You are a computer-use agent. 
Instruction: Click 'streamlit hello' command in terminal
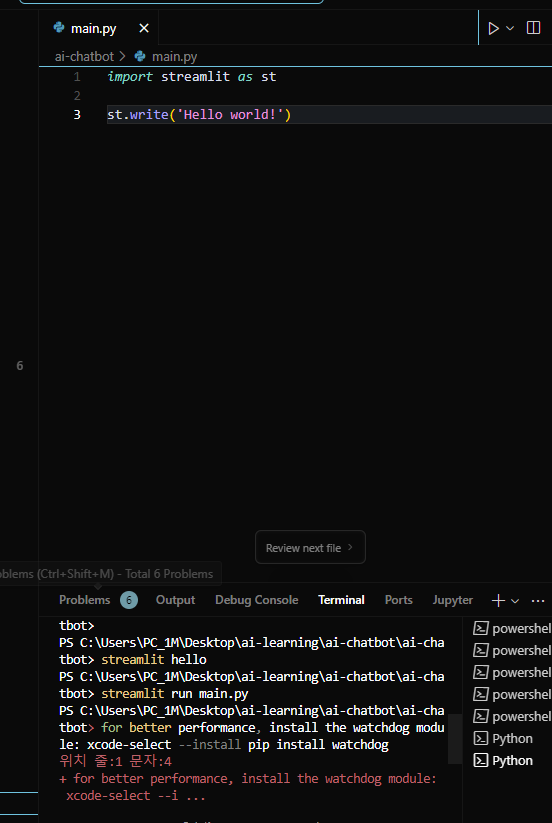154,659
